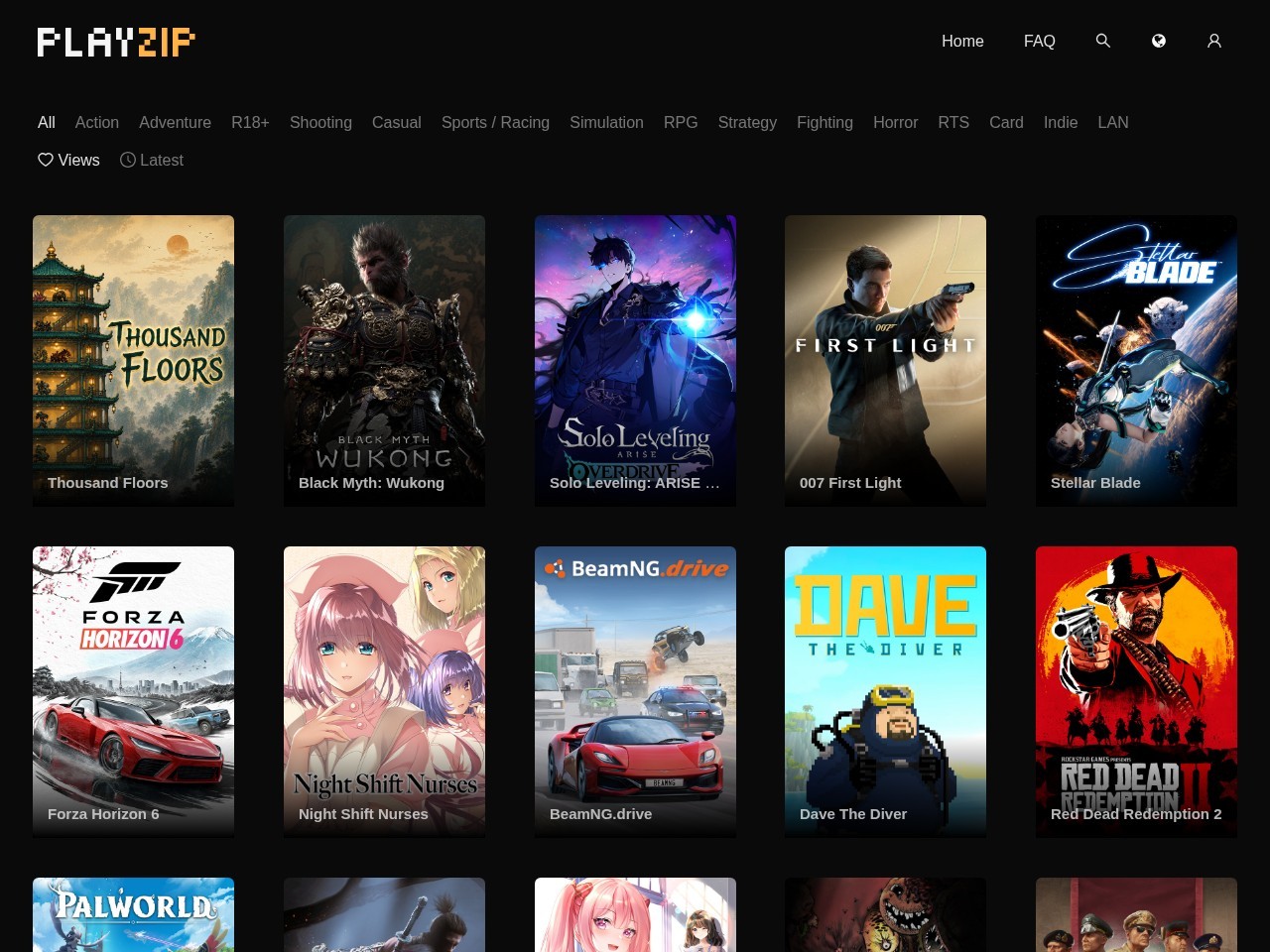Sort games by Latest
This screenshot has width=1270, height=952.
(152, 160)
